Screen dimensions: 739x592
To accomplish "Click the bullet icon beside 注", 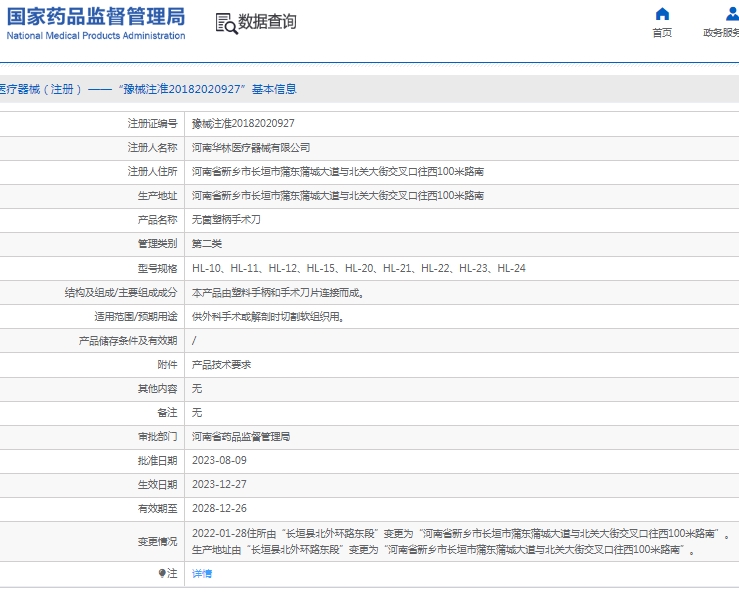I will [162, 573].
